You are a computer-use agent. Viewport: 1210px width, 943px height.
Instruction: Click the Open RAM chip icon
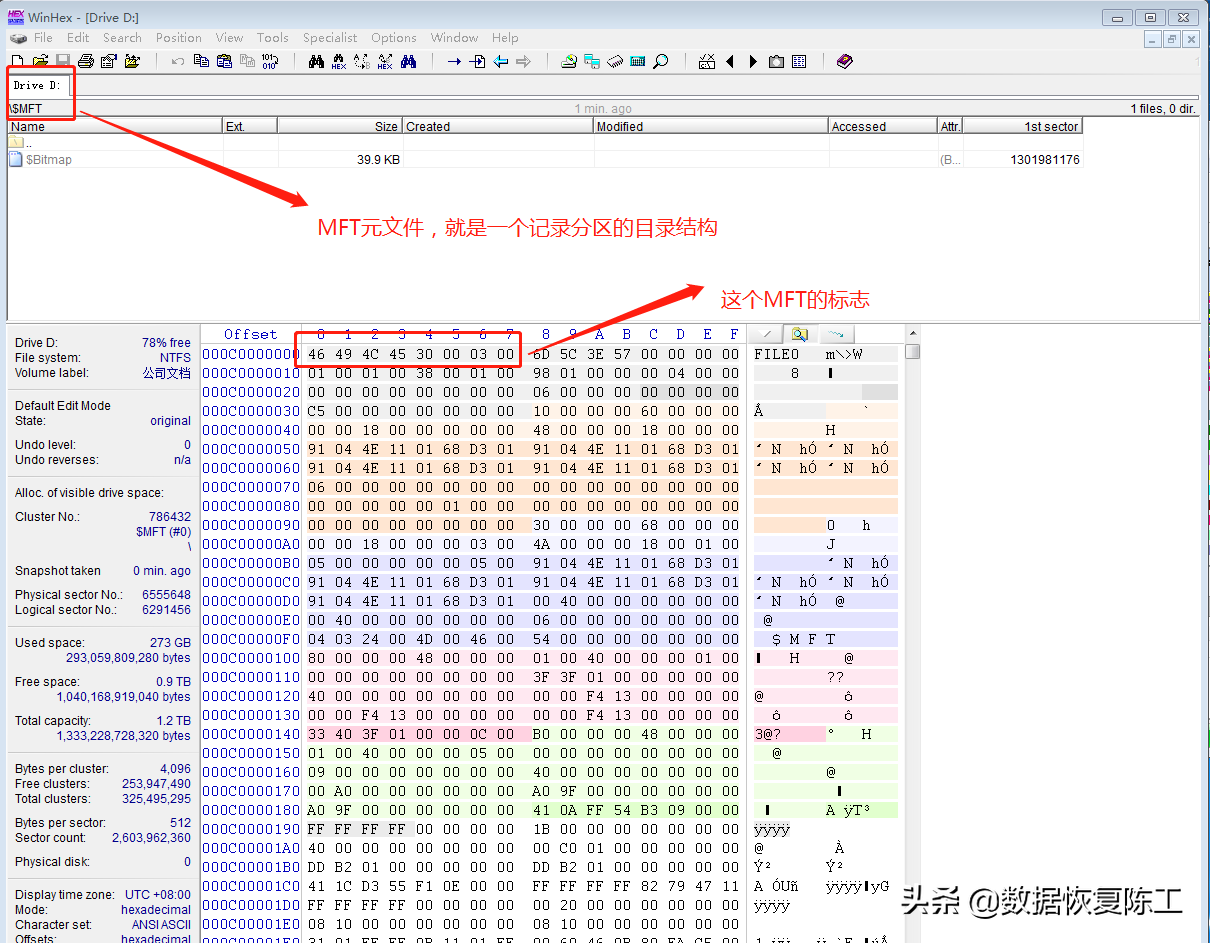point(615,62)
